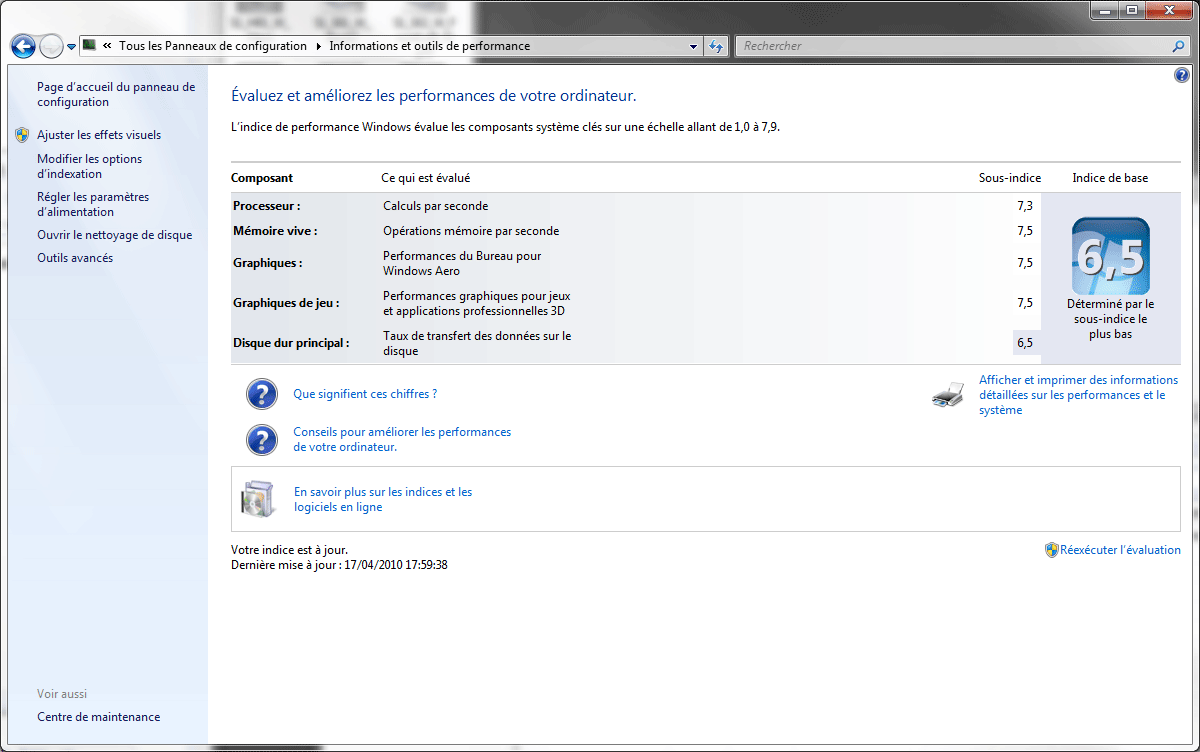
Task: Click the Graphiques de jeu row label
Action: tap(286, 303)
